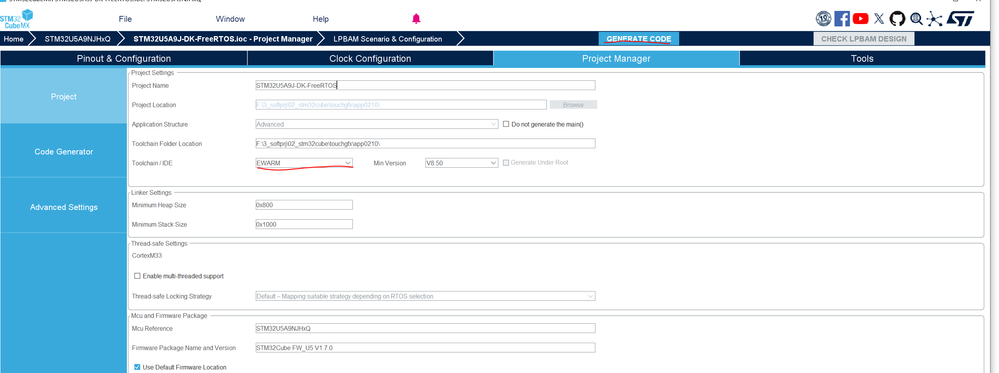
Task: Open the File menu
Action: [x=126, y=19]
